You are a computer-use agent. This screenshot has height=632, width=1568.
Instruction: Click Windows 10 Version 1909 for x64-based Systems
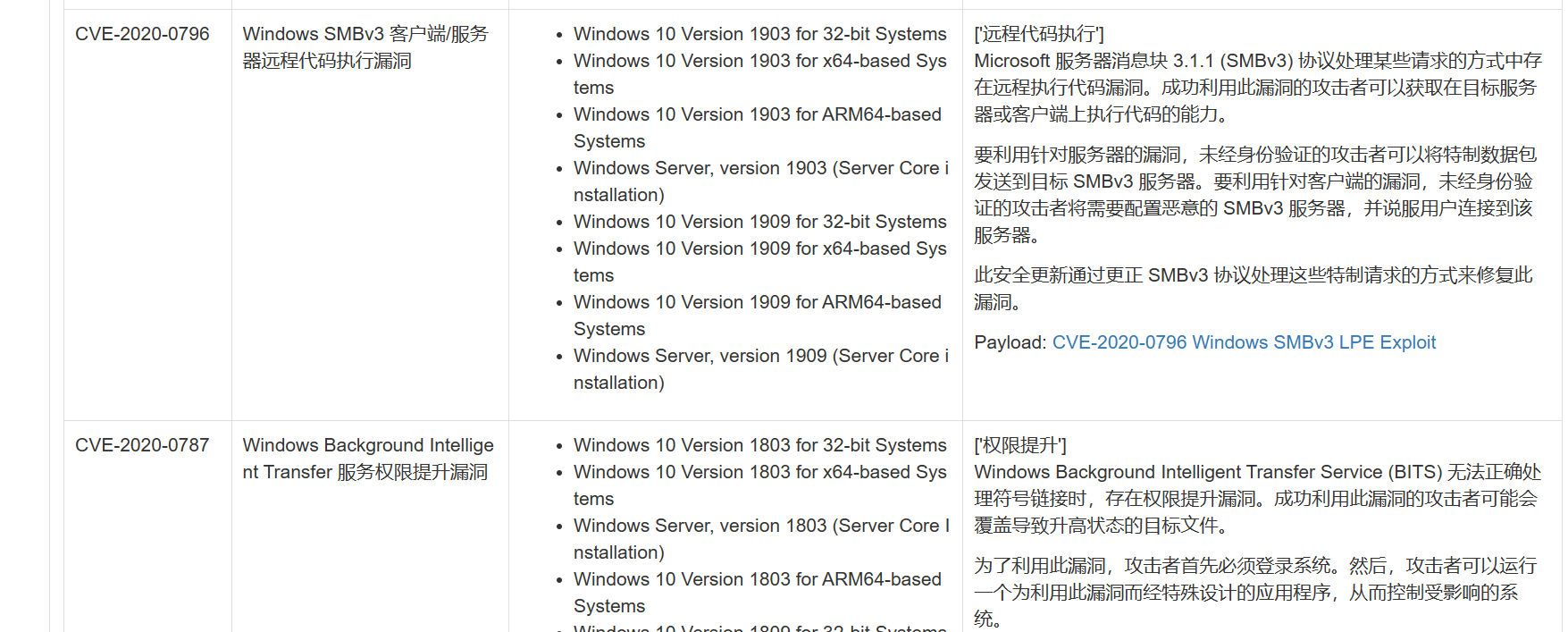(x=759, y=249)
